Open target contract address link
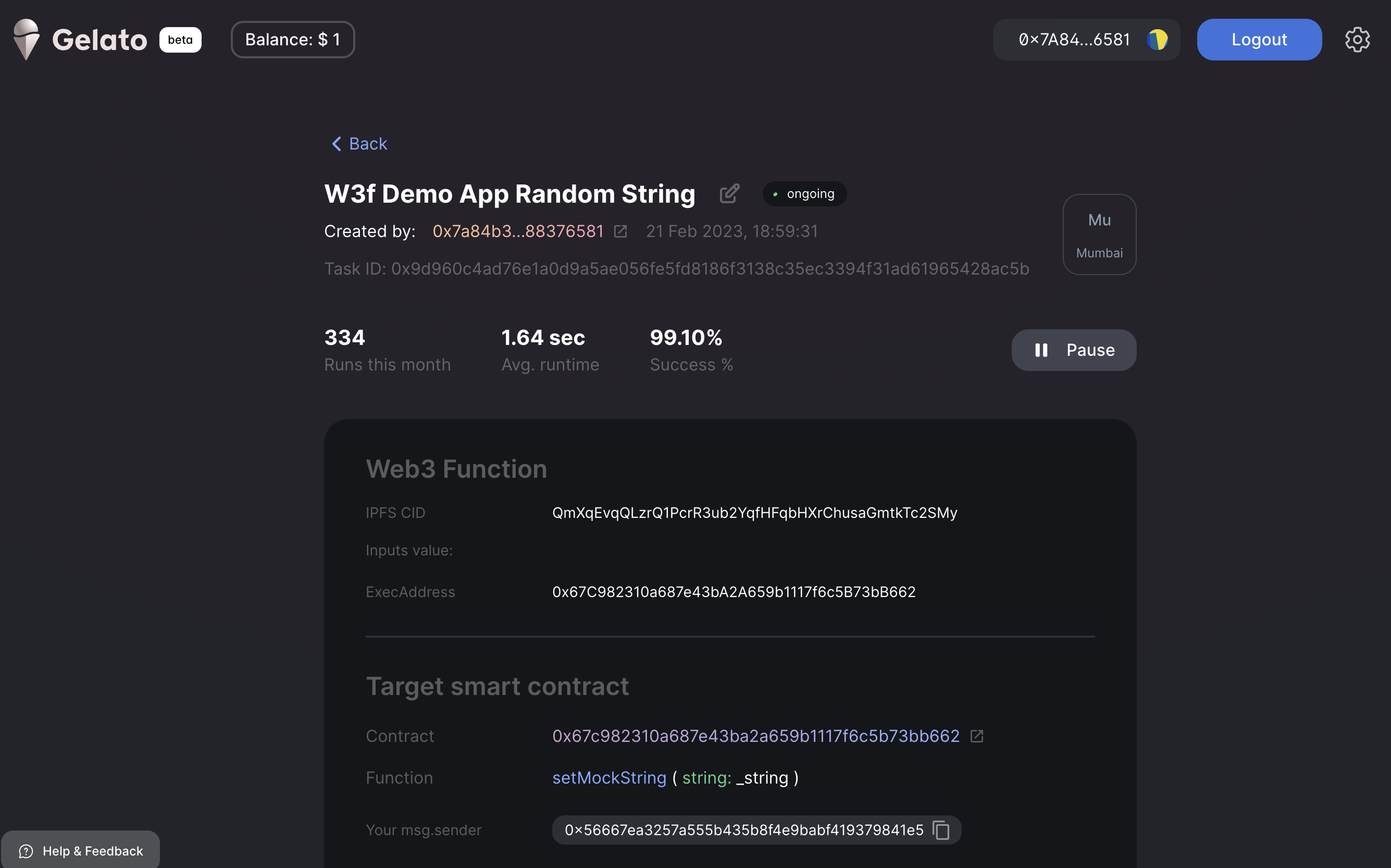The image size is (1391, 868). [x=755, y=736]
